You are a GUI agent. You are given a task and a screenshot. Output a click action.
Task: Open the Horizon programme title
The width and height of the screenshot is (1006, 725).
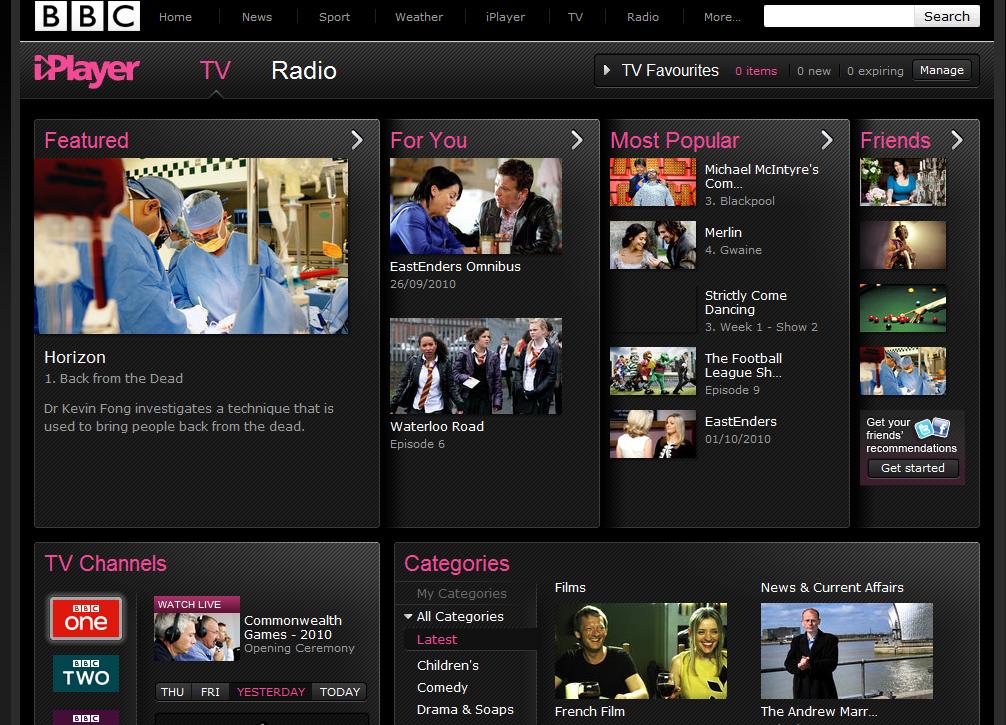coord(74,357)
